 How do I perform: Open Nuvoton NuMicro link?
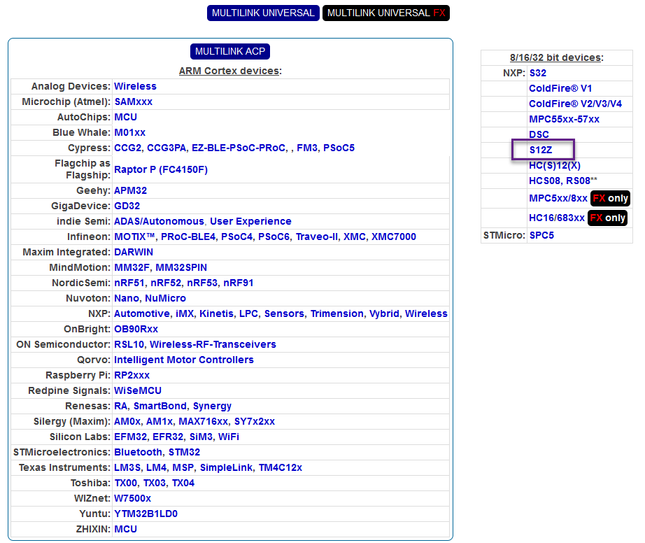click(165, 298)
